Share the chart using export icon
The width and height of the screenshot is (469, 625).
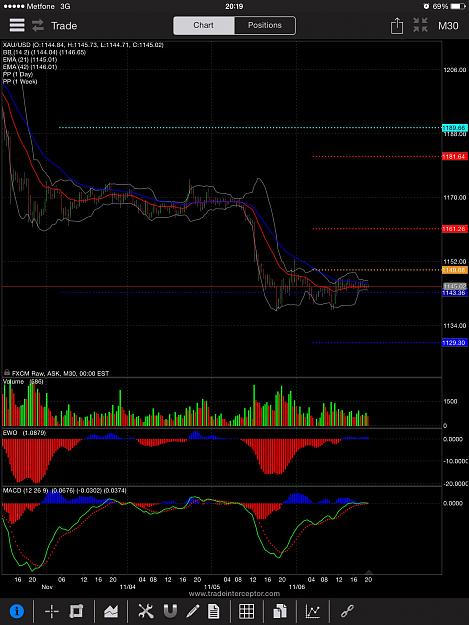[397, 26]
